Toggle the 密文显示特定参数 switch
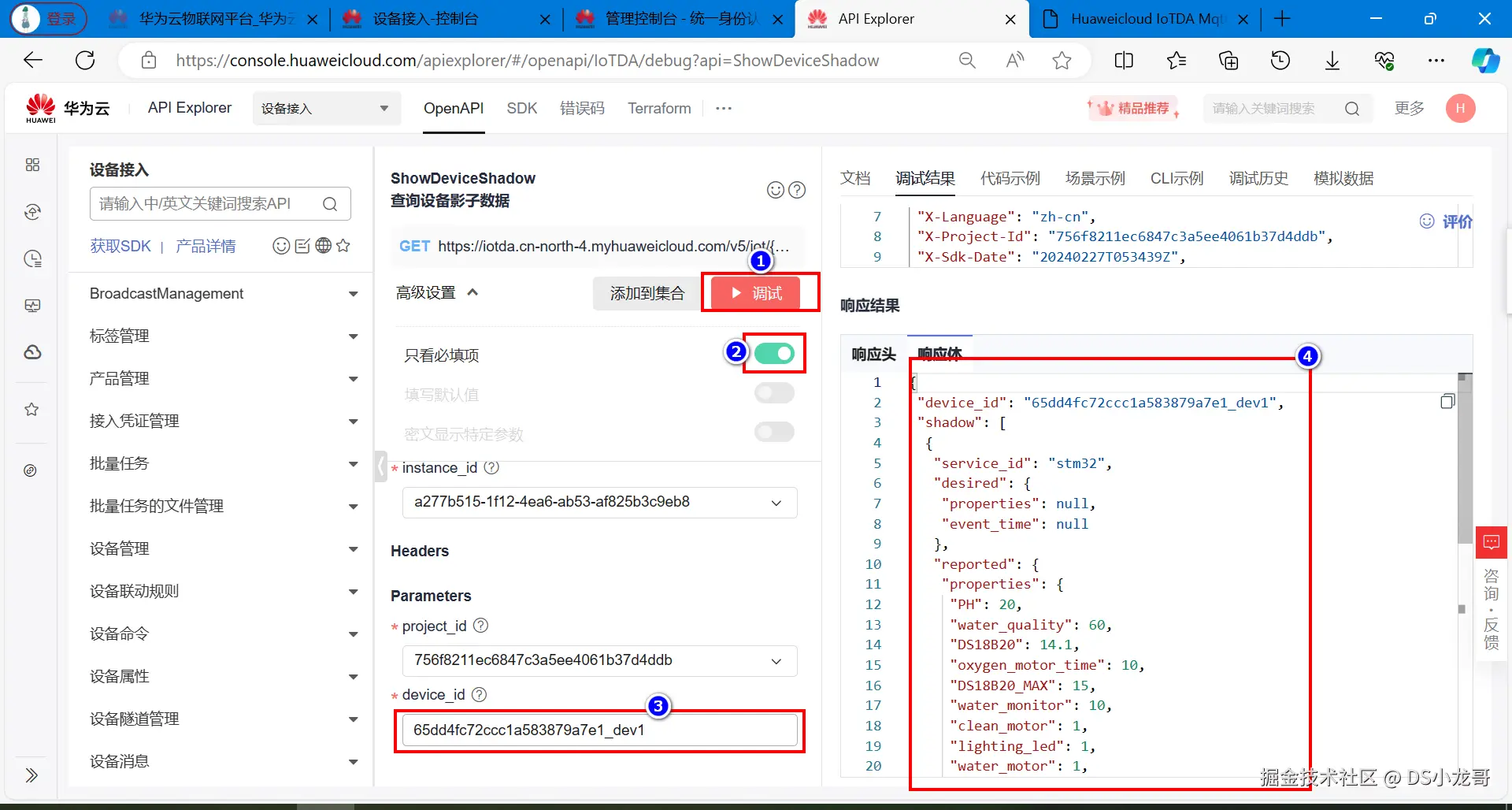Viewport: 1512px width, 810px height. click(x=774, y=432)
